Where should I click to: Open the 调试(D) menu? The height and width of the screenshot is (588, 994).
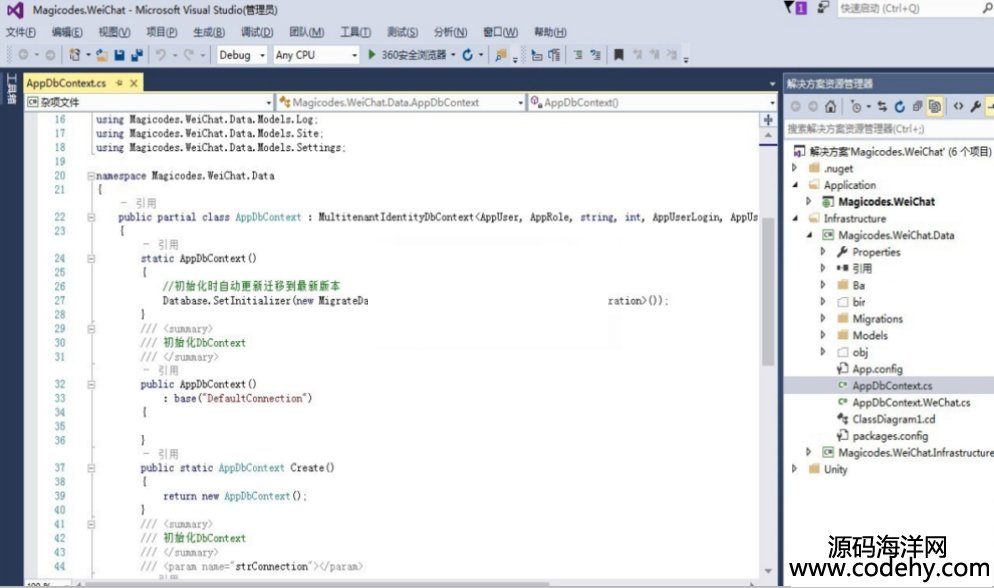click(257, 32)
